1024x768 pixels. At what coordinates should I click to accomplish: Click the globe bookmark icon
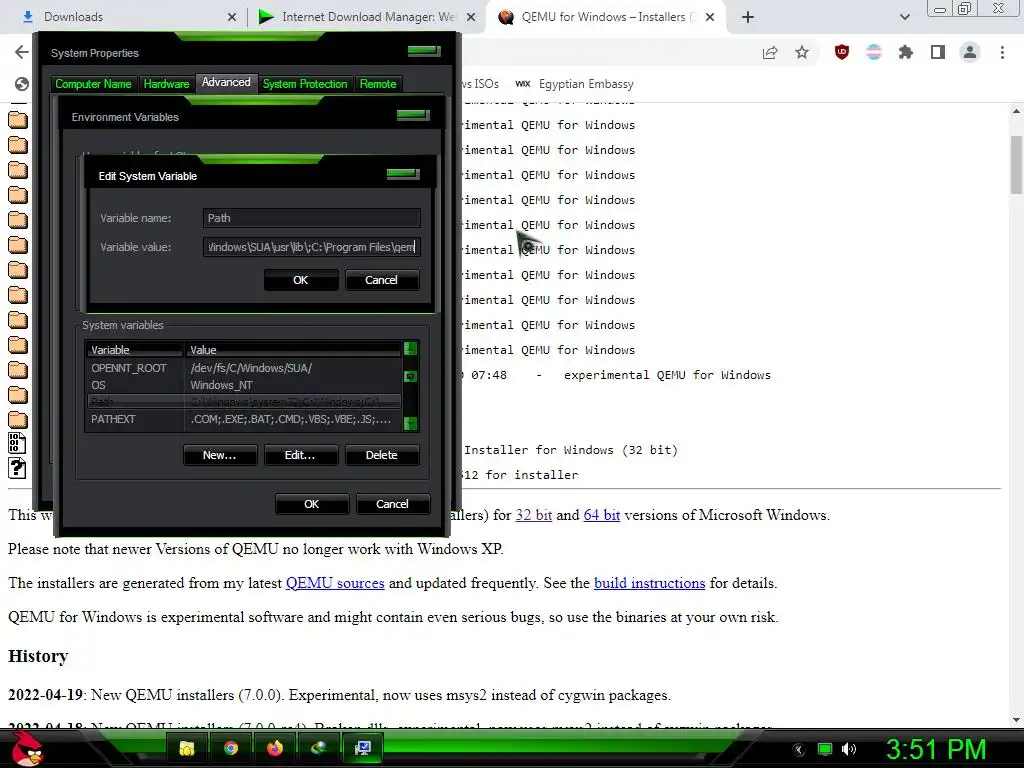[x=22, y=84]
